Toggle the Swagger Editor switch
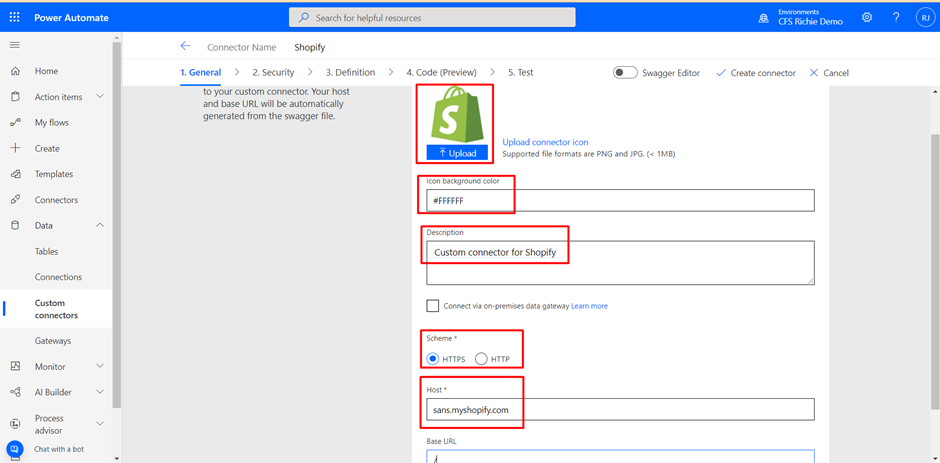The image size is (940, 463). click(625, 73)
